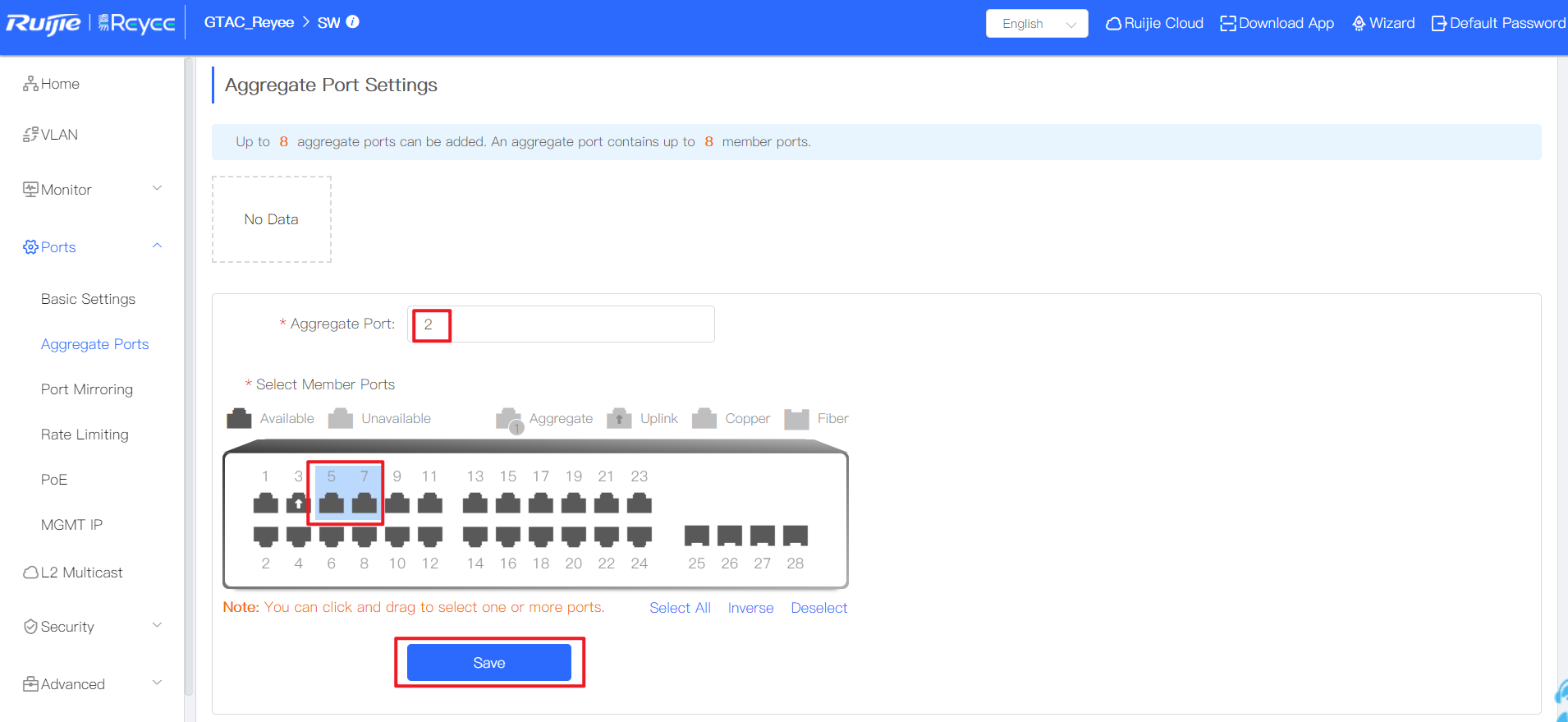
Task: Click the Ruijie Reyee logo
Action: pos(90,23)
